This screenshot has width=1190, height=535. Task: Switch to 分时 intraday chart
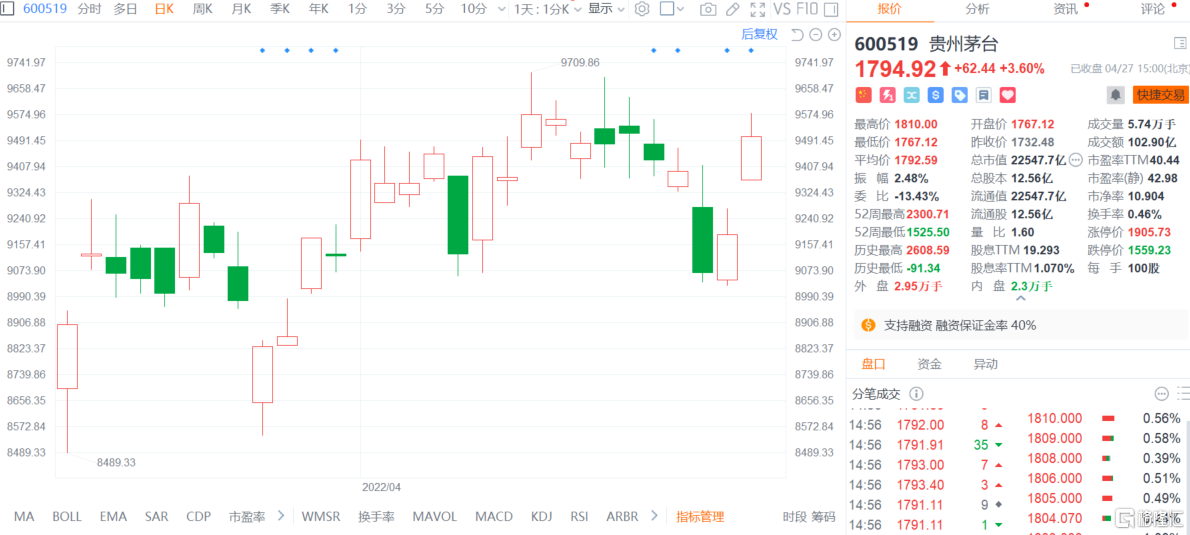[x=88, y=9]
